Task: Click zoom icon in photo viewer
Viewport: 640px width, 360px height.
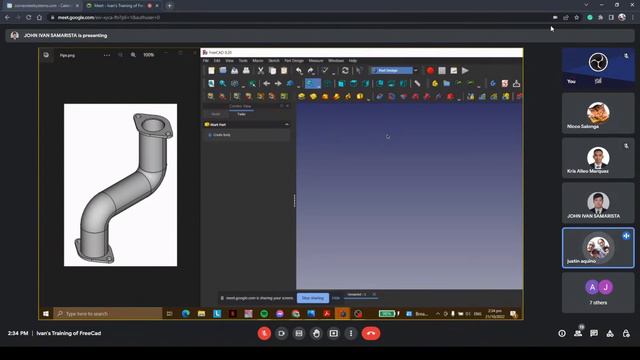Action: 133,55
